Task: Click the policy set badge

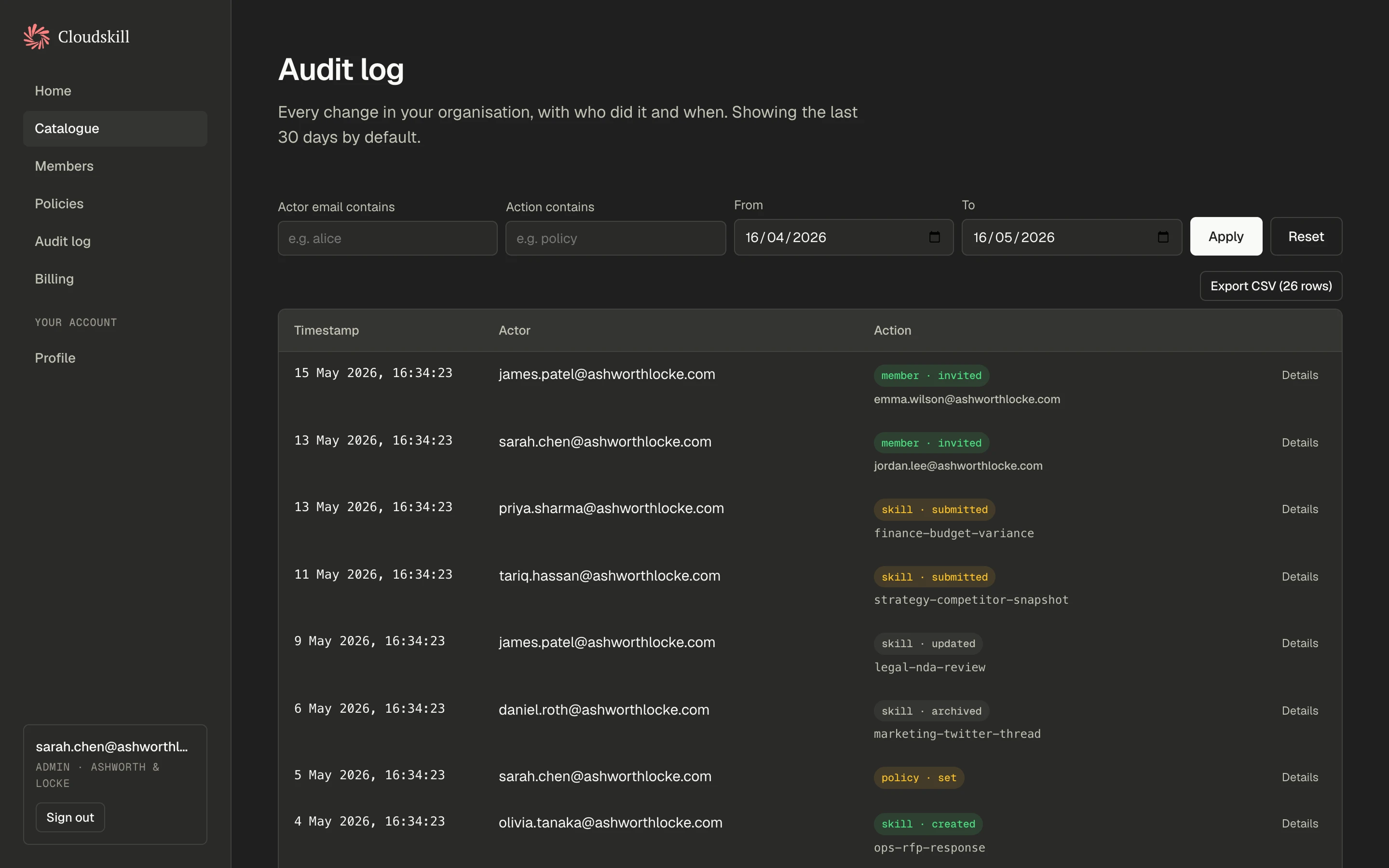Action: [919, 778]
